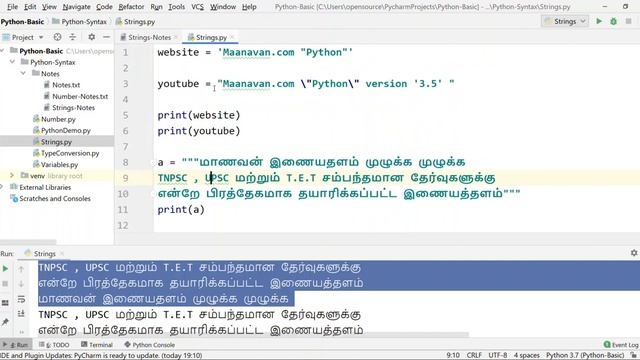
Task: Click the CRLF line separator in status bar
Action: [x=474, y=355]
